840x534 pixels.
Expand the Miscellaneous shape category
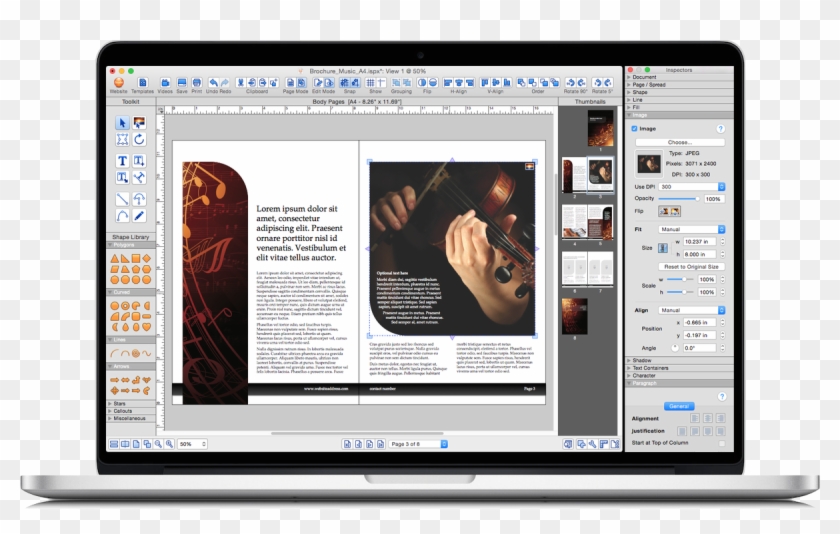[x=132, y=418]
